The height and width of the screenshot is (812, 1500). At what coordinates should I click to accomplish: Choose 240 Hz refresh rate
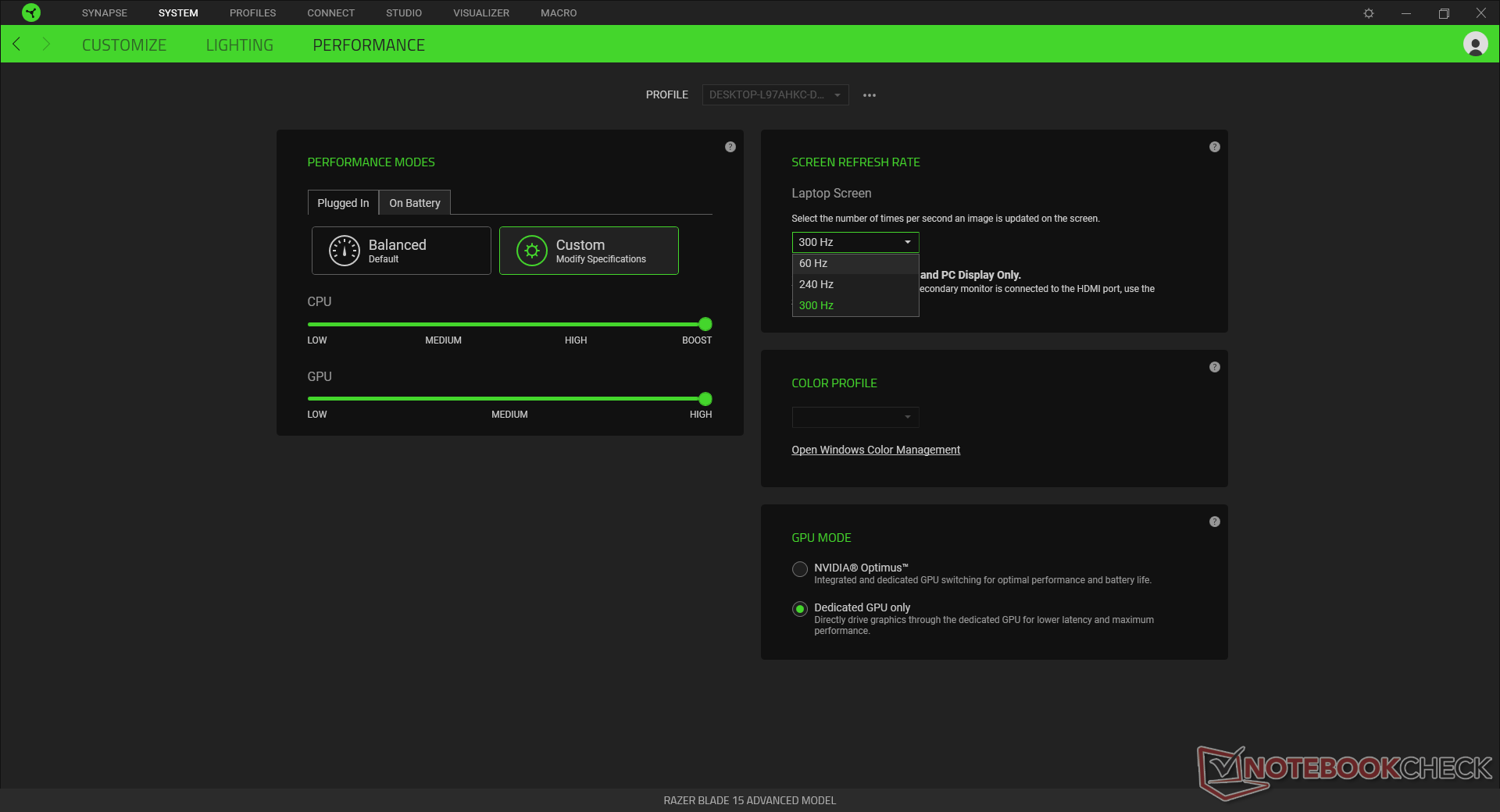click(855, 284)
